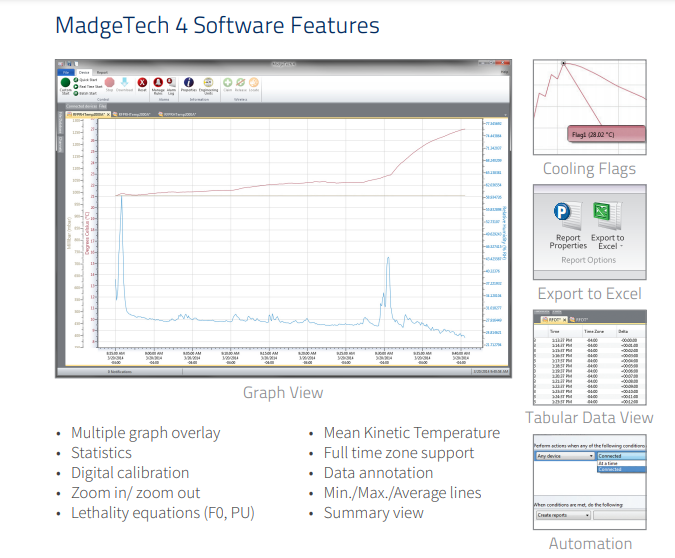Open the blue File tab

(x=66, y=72)
